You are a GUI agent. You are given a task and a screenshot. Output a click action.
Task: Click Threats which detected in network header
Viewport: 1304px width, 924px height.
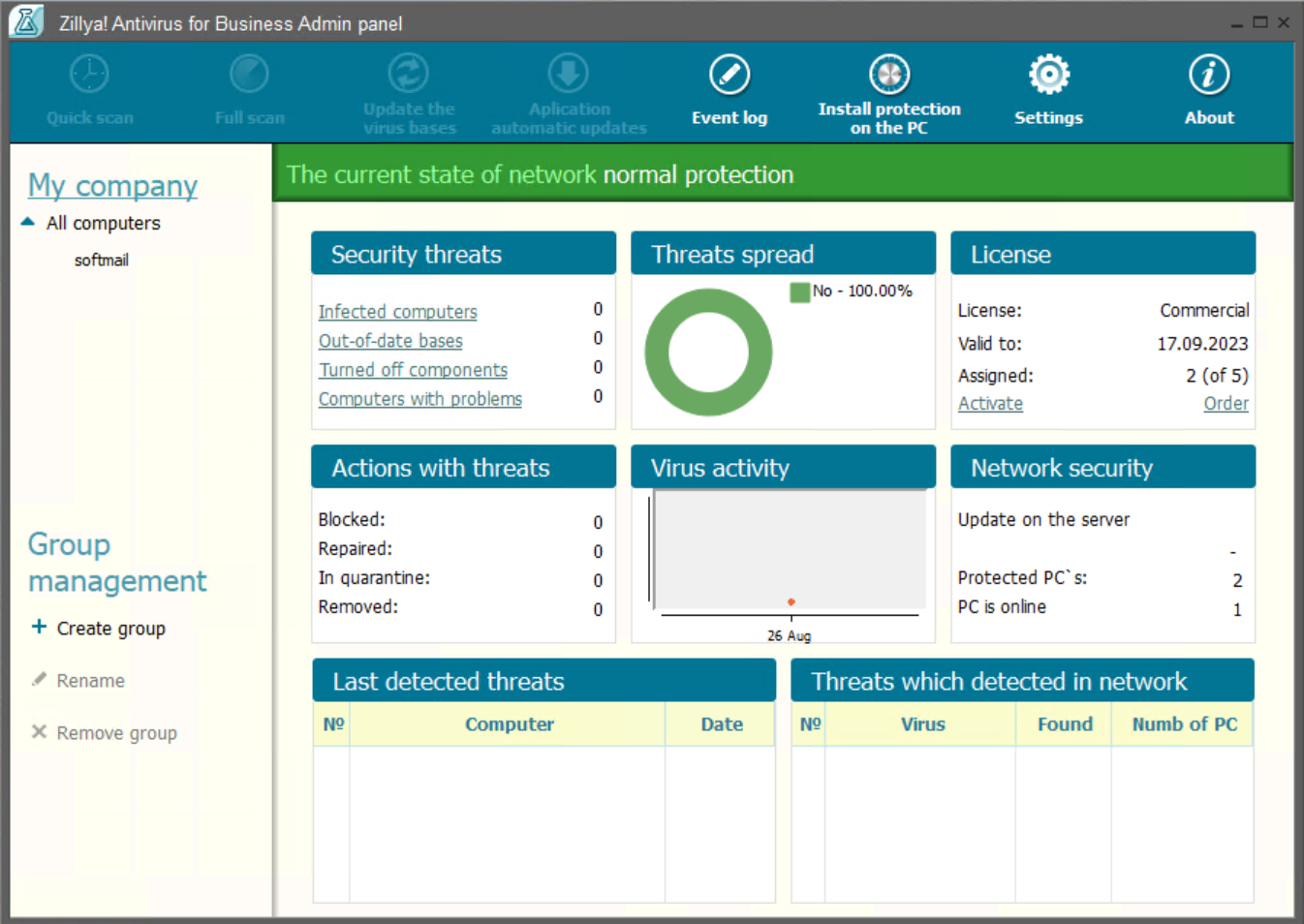(x=1022, y=681)
